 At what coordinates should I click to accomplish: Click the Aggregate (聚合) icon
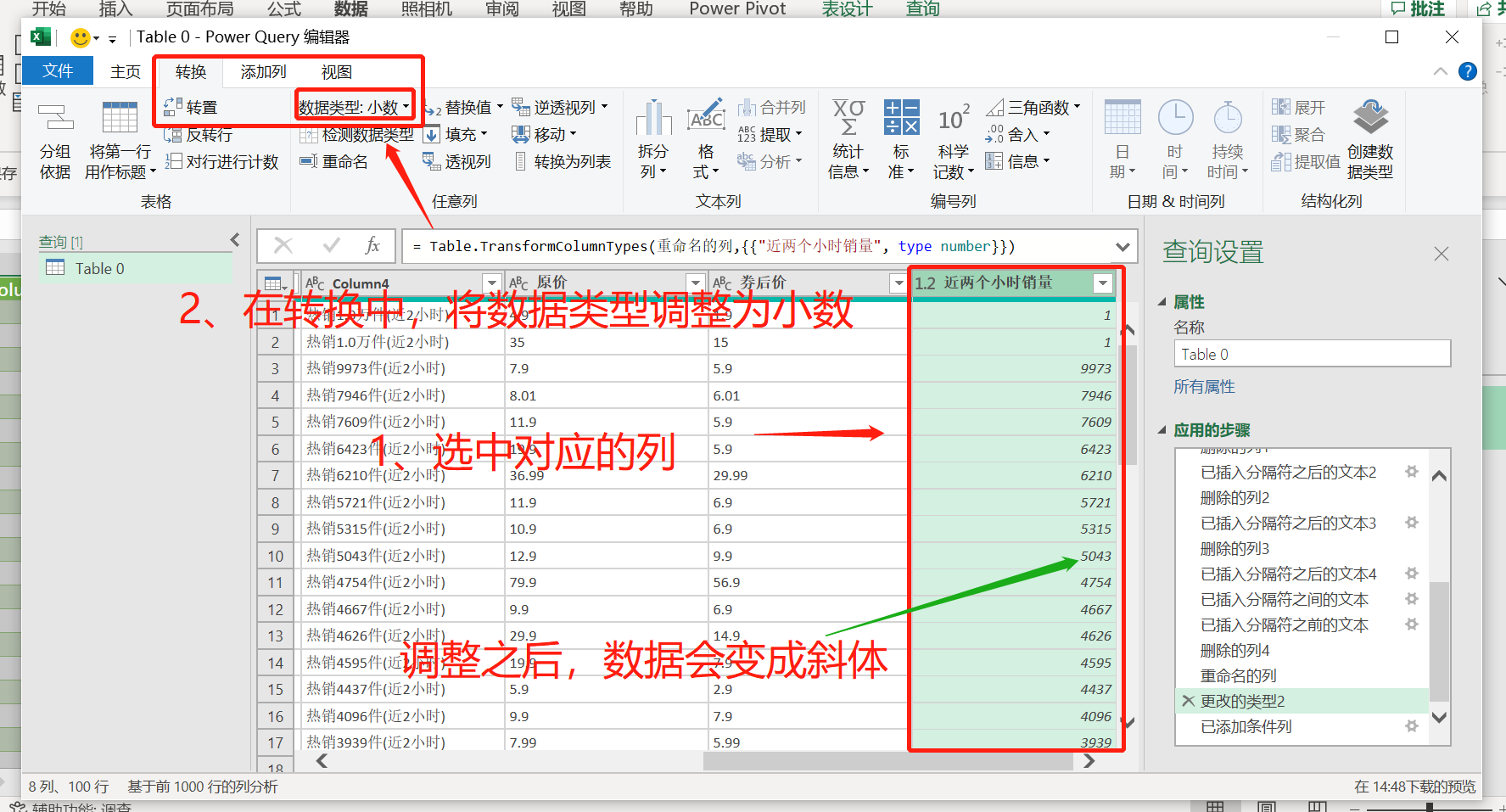point(1280,134)
